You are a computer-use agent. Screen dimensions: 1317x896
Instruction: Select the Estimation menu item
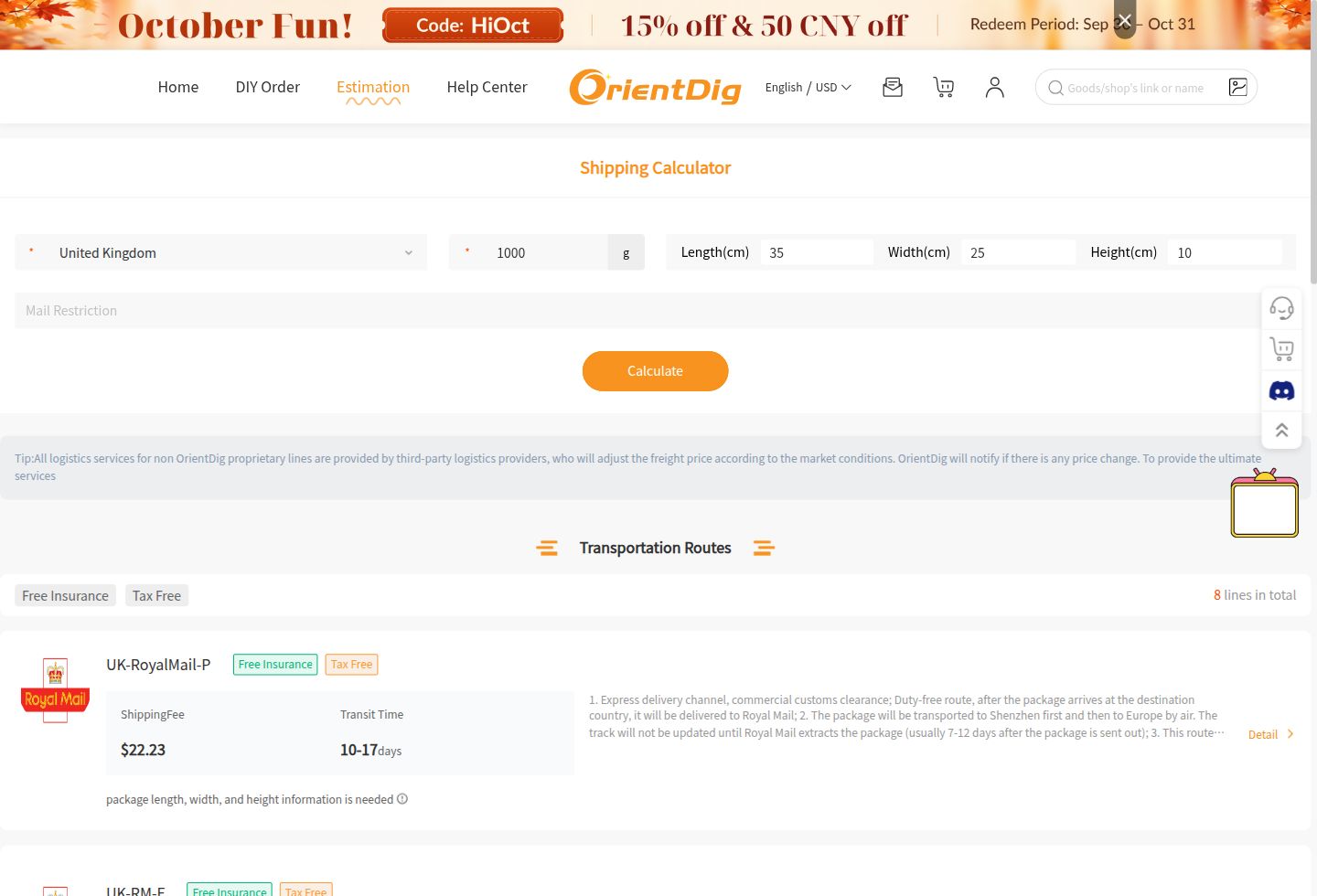tap(373, 87)
